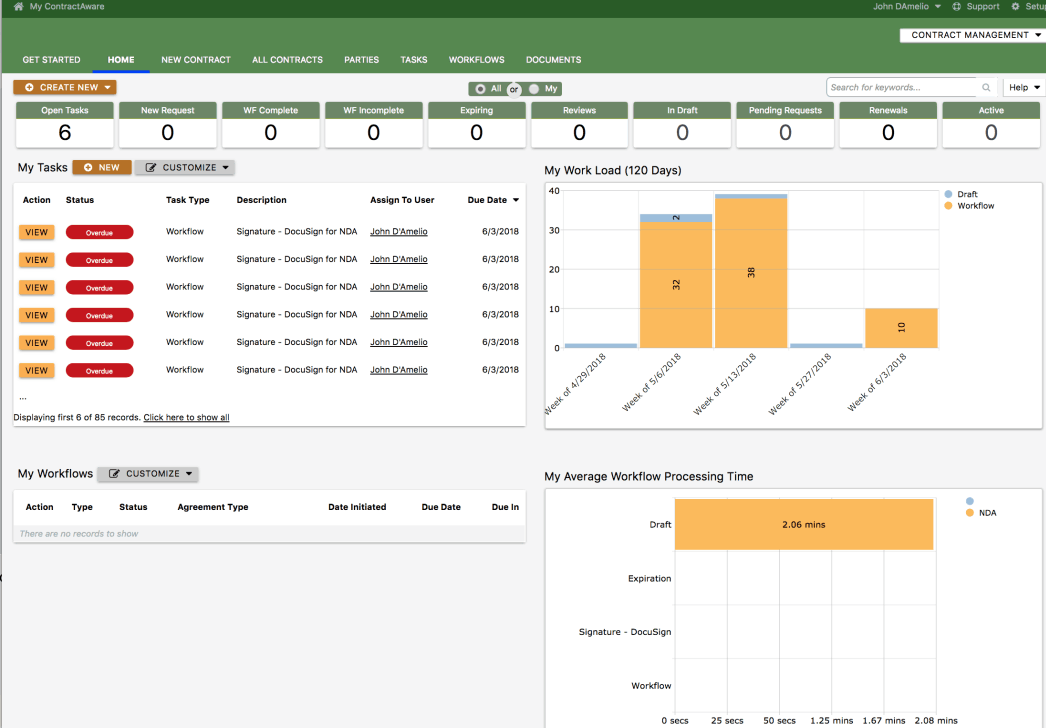Click the edit icon on My Tasks CUSTOMIZE
The height and width of the screenshot is (728, 1046).
151,167
